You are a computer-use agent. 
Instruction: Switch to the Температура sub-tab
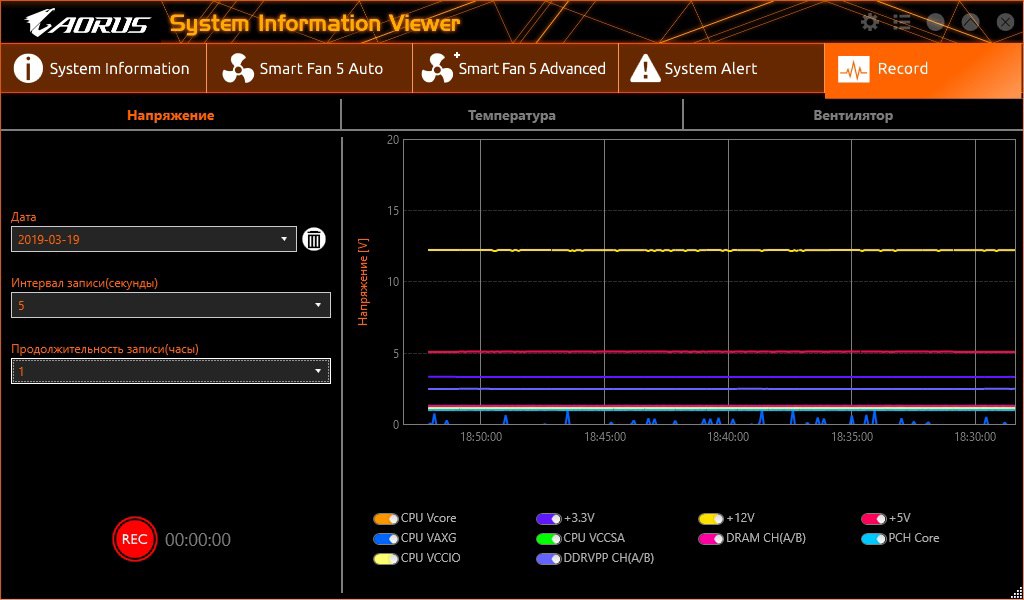[x=512, y=116]
